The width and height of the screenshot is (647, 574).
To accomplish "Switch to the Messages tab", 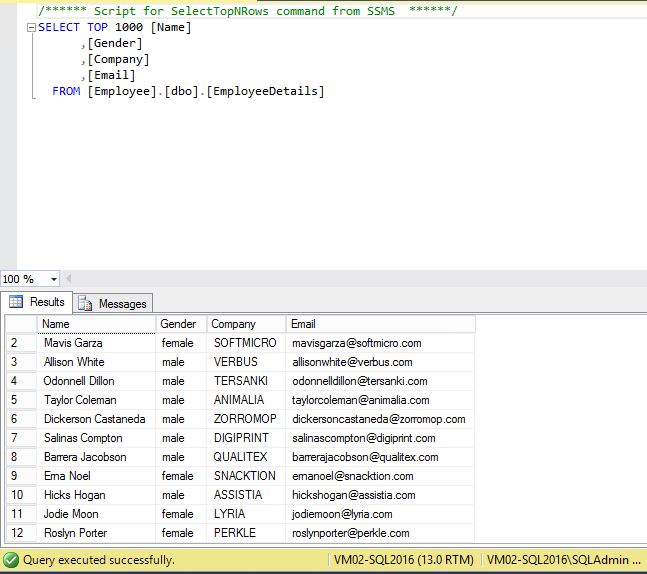I will coord(112,303).
